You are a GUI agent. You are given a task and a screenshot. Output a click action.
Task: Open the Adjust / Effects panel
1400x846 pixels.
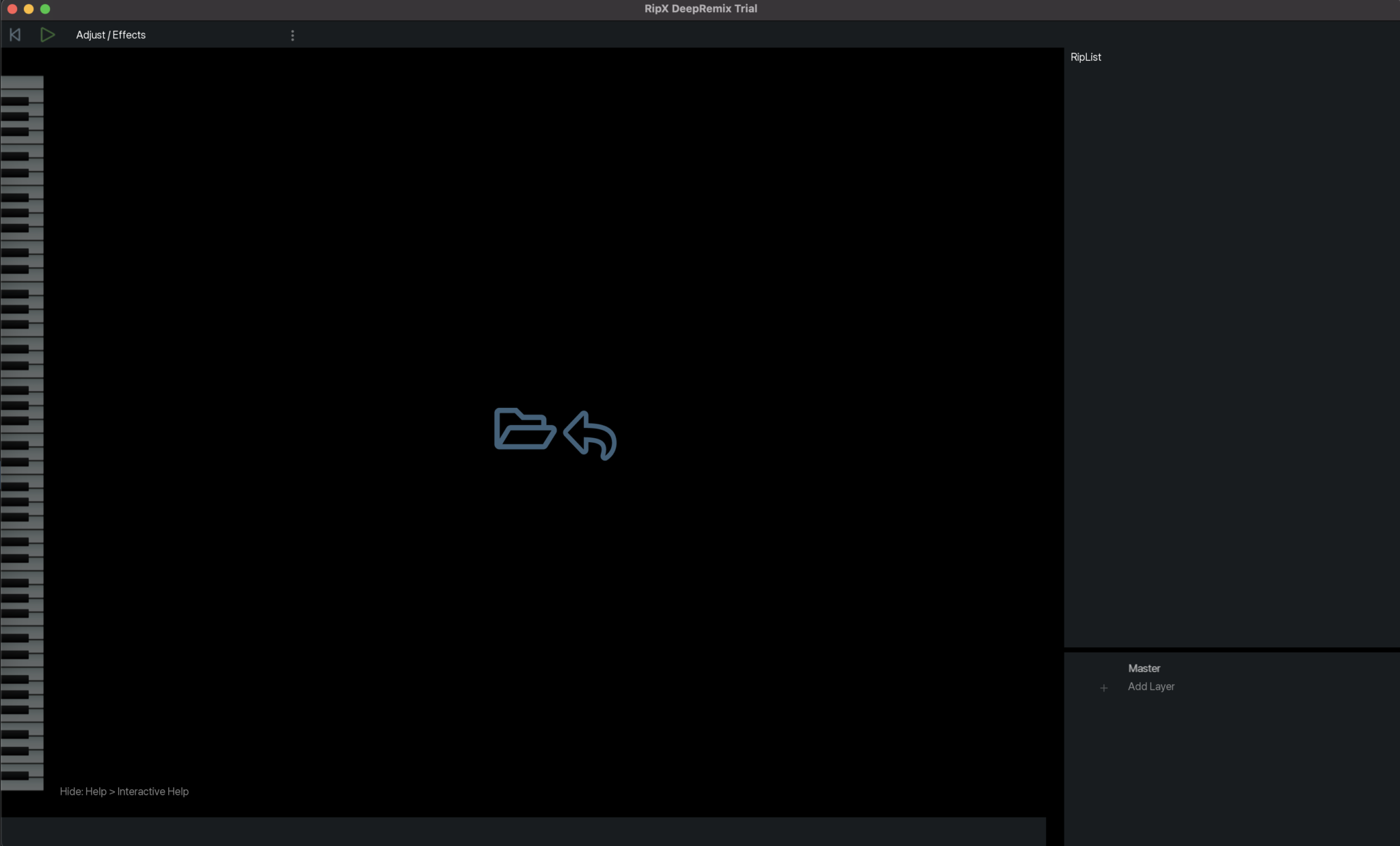point(111,35)
